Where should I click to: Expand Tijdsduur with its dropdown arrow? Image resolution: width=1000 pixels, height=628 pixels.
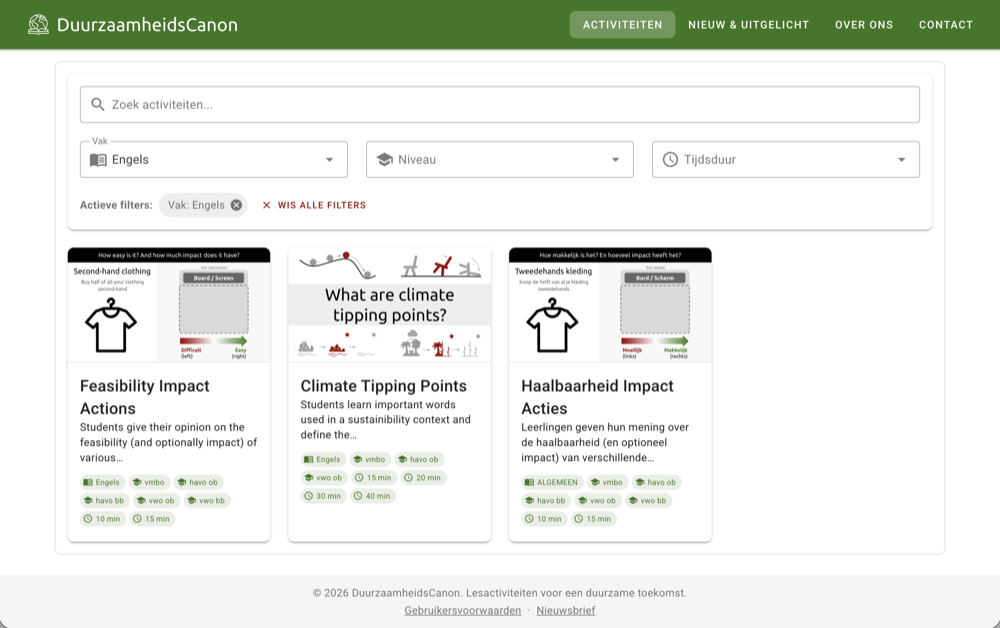coord(902,159)
